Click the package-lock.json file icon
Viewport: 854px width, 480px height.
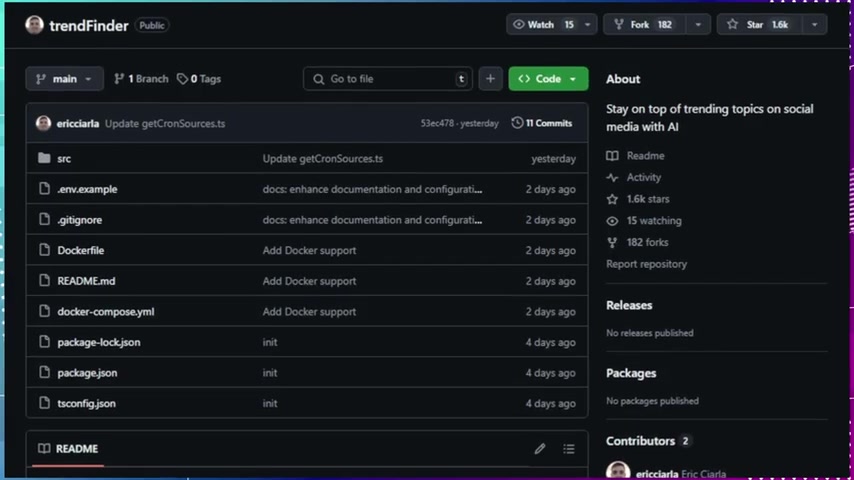(x=44, y=342)
